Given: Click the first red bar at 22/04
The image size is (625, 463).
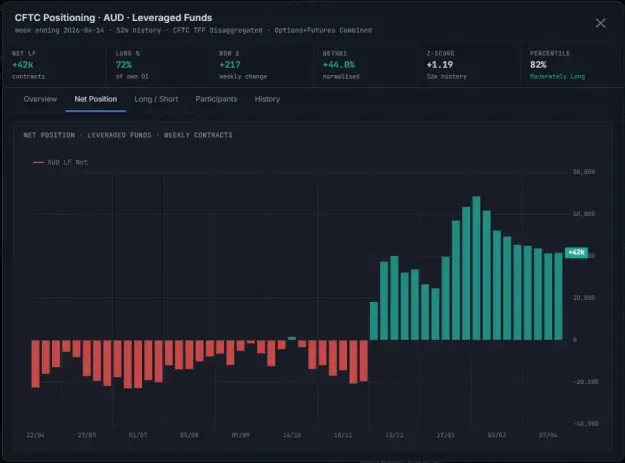Looking at the screenshot, I should (35, 363).
